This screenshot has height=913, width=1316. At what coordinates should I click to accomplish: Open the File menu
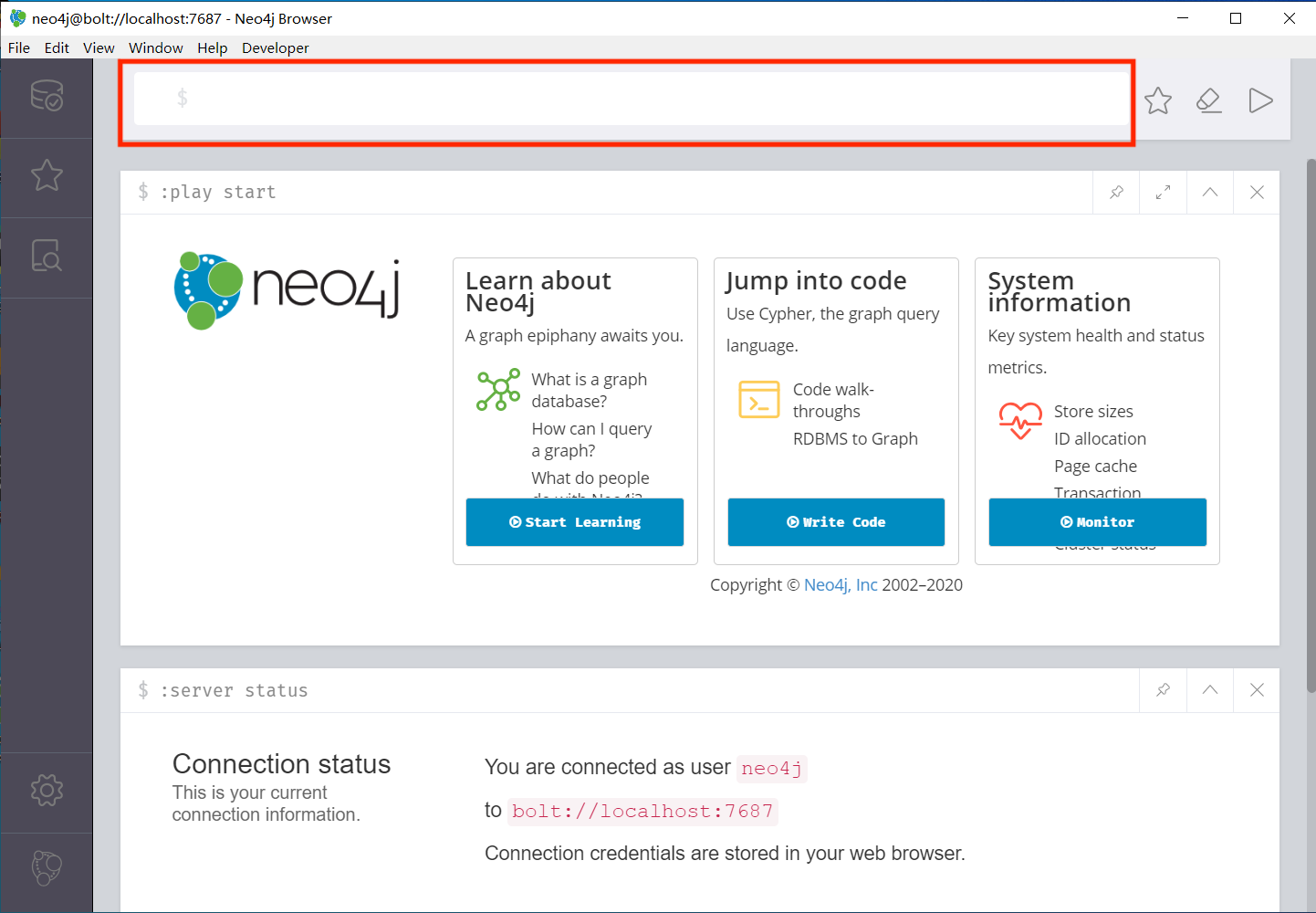[x=18, y=47]
